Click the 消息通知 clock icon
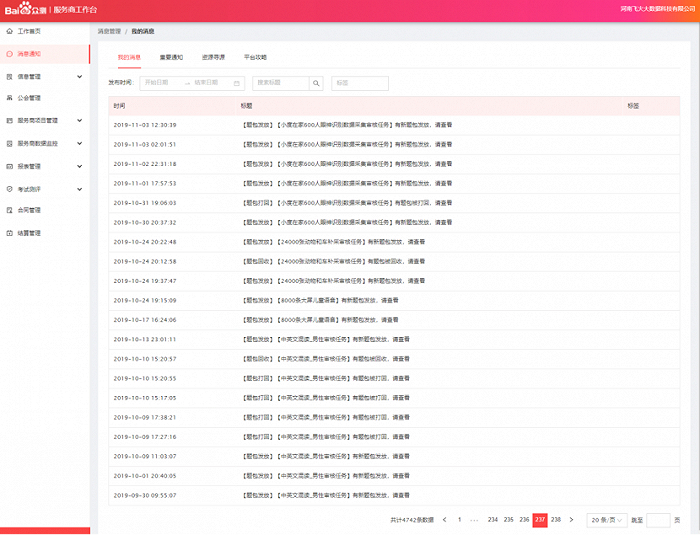 point(9,54)
